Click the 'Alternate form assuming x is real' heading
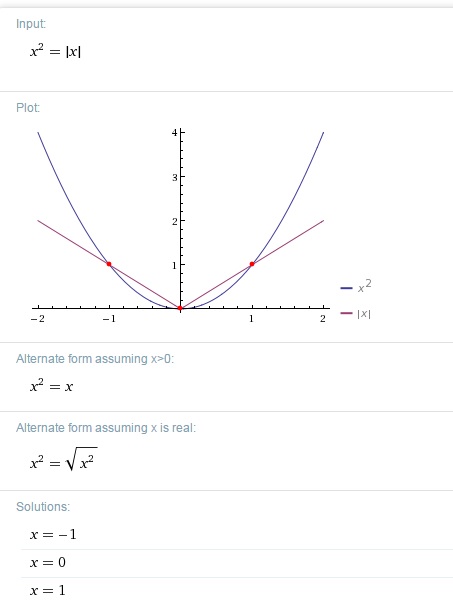The width and height of the screenshot is (453, 603). tap(106, 428)
